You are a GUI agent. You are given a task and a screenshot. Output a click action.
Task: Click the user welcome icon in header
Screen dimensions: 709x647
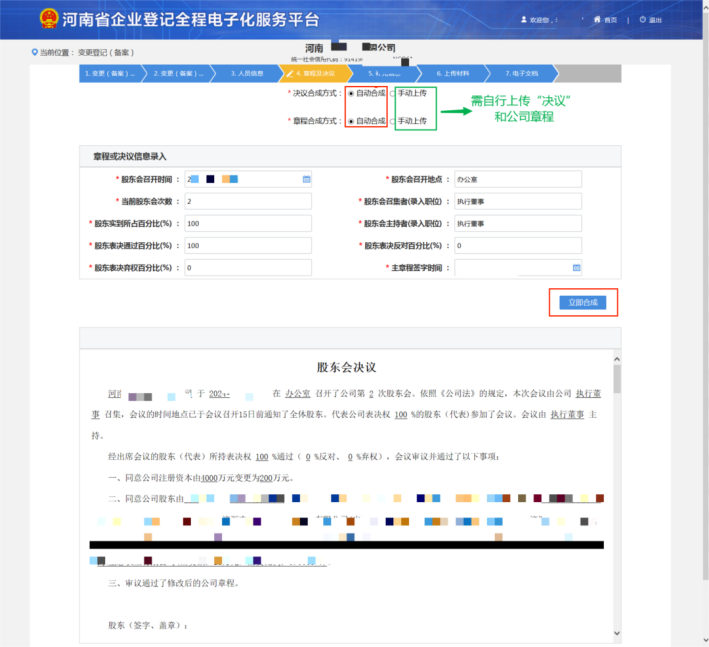pos(523,19)
